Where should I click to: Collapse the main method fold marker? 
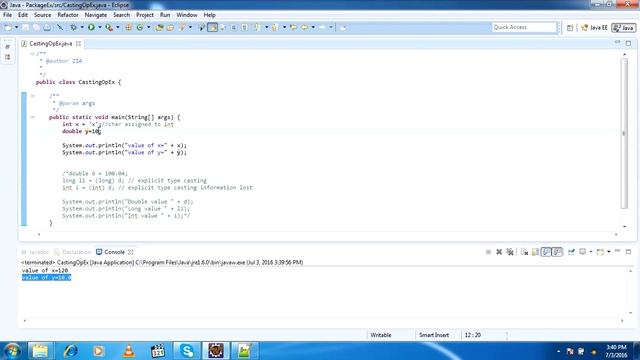pyautogui.click(x=33, y=117)
